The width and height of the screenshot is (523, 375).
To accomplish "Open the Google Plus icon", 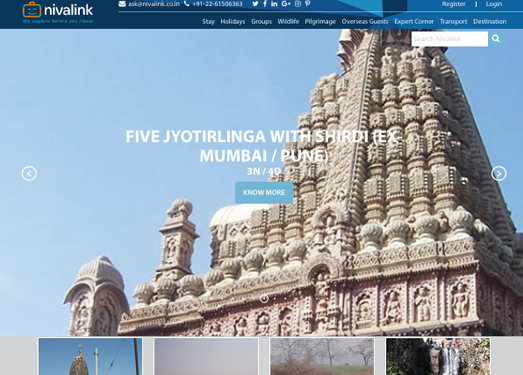I will 286,4.
